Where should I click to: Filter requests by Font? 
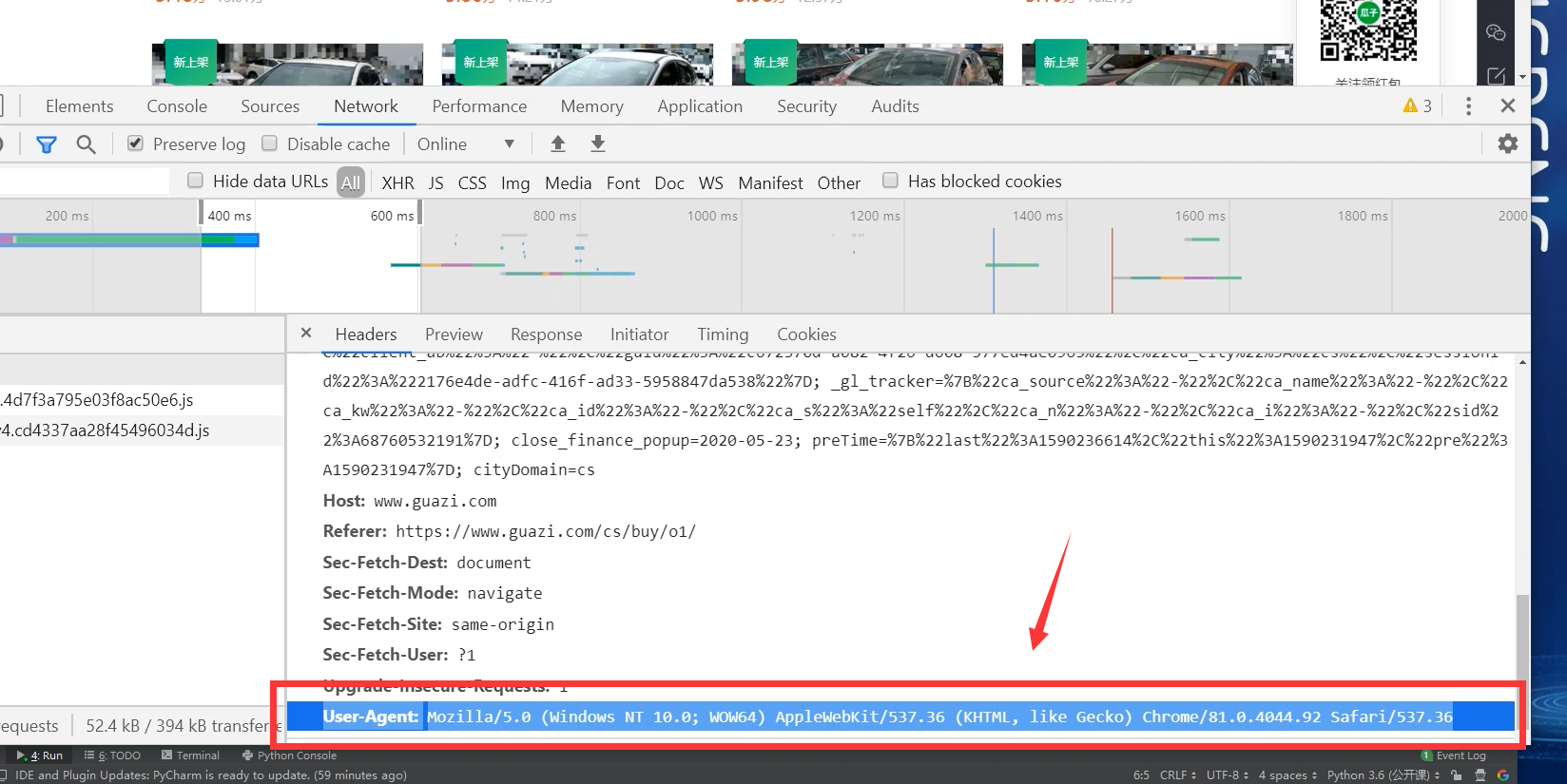[623, 182]
